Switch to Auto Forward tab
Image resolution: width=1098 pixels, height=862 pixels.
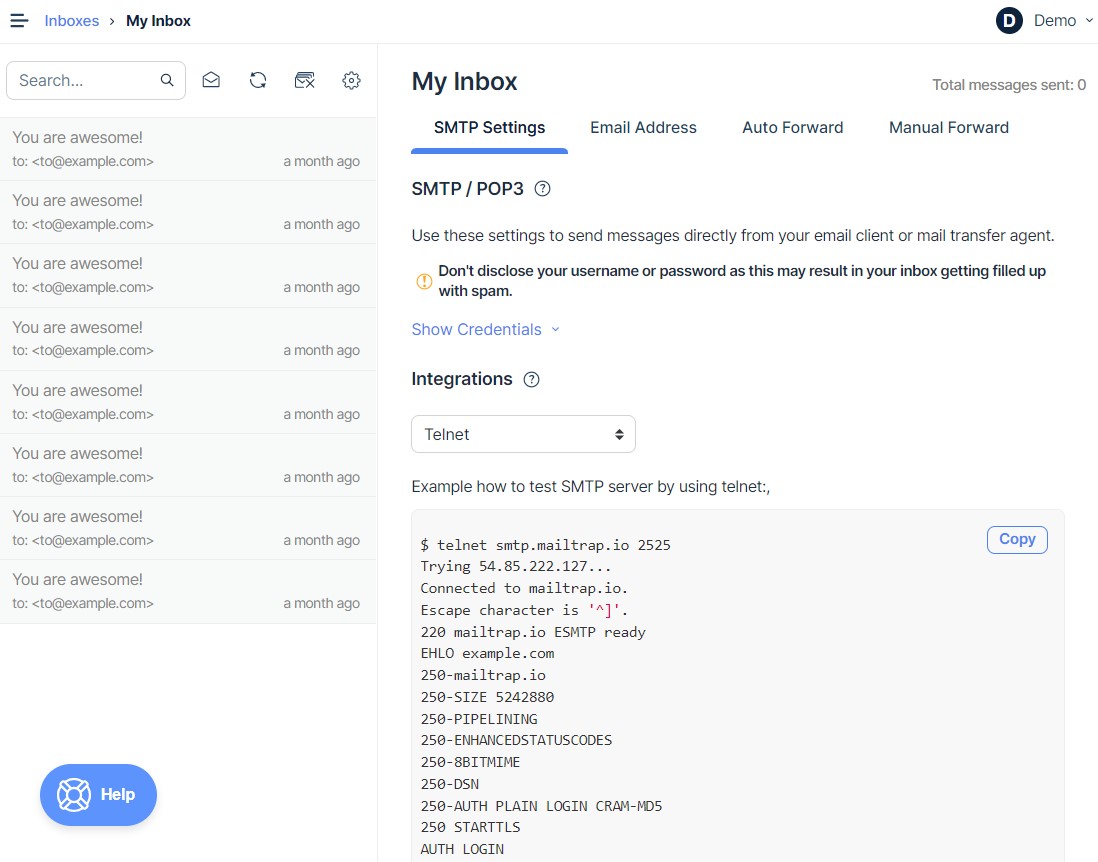coord(793,127)
